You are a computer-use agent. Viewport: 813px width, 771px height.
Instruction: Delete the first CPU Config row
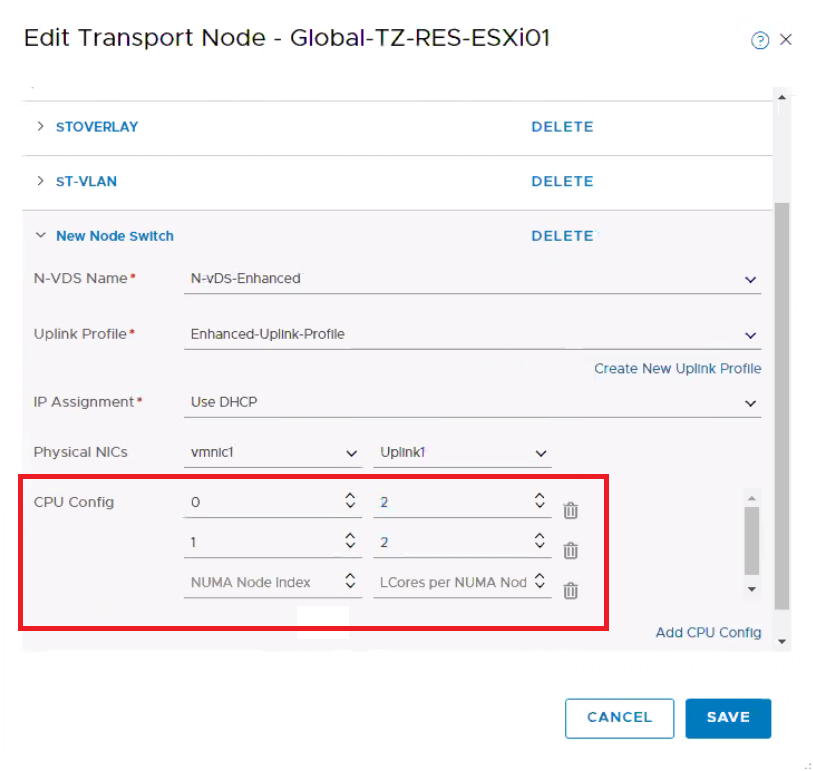coord(570,510)
